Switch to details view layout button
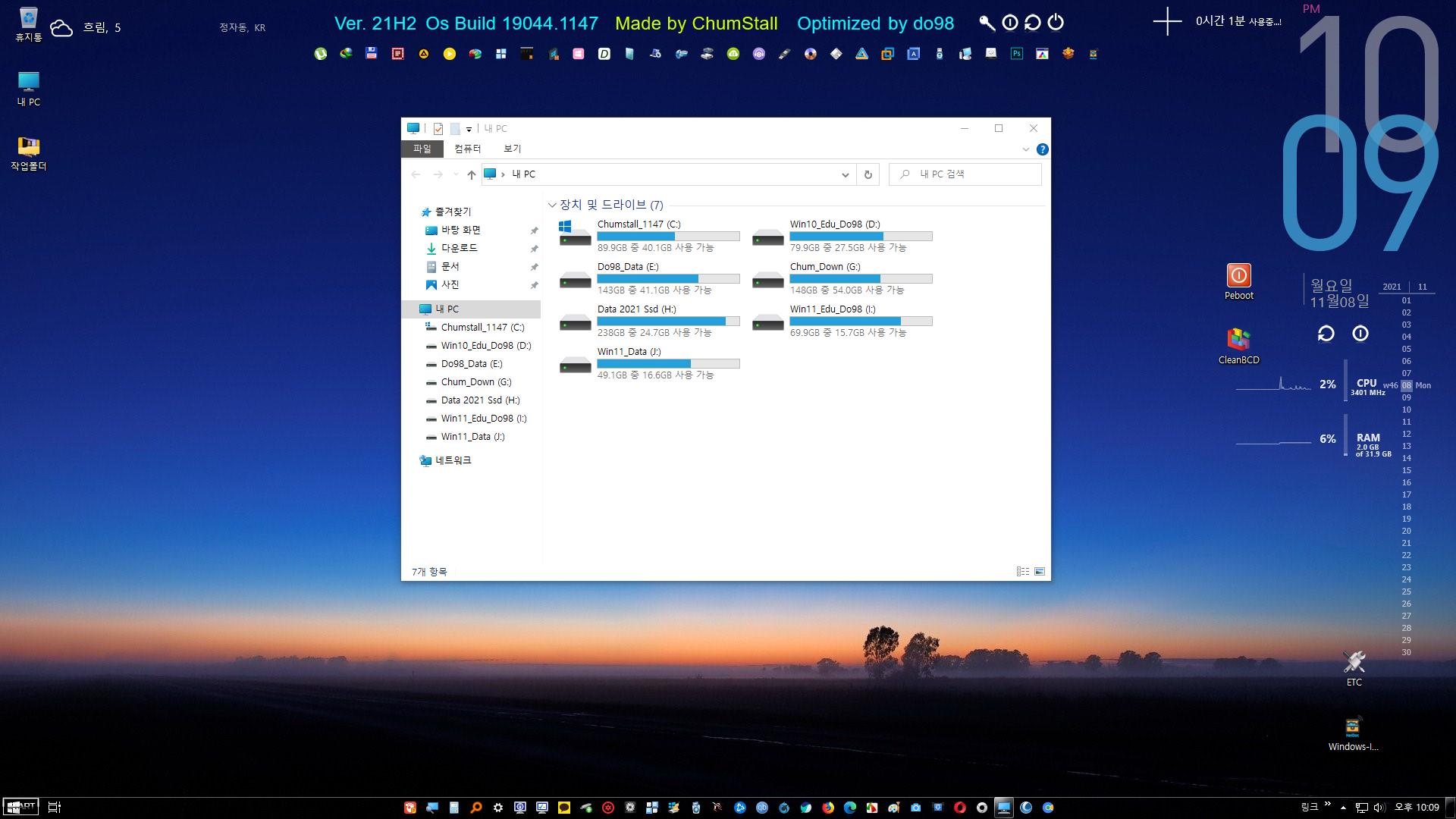1456x819 pixels. point(1023,572)
